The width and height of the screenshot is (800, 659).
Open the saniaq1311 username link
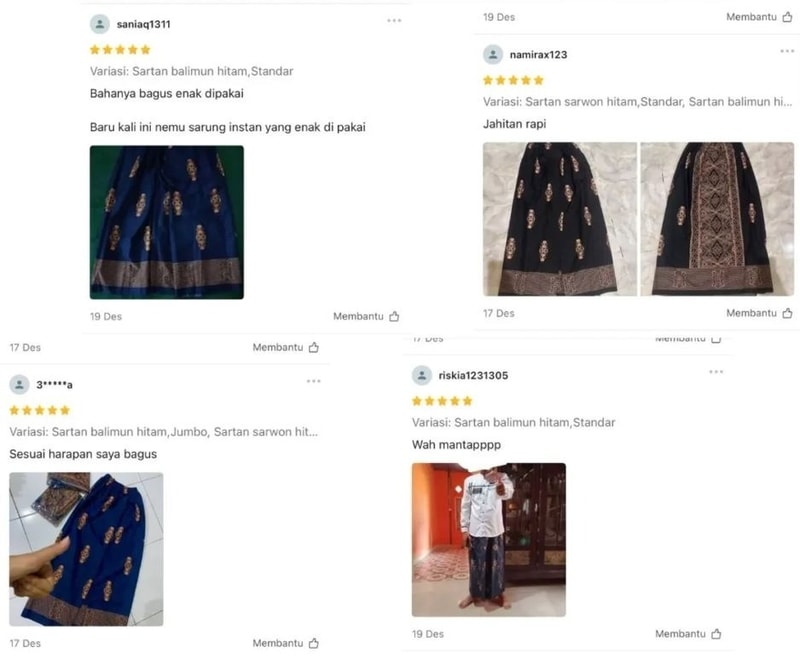coord(144,24)
